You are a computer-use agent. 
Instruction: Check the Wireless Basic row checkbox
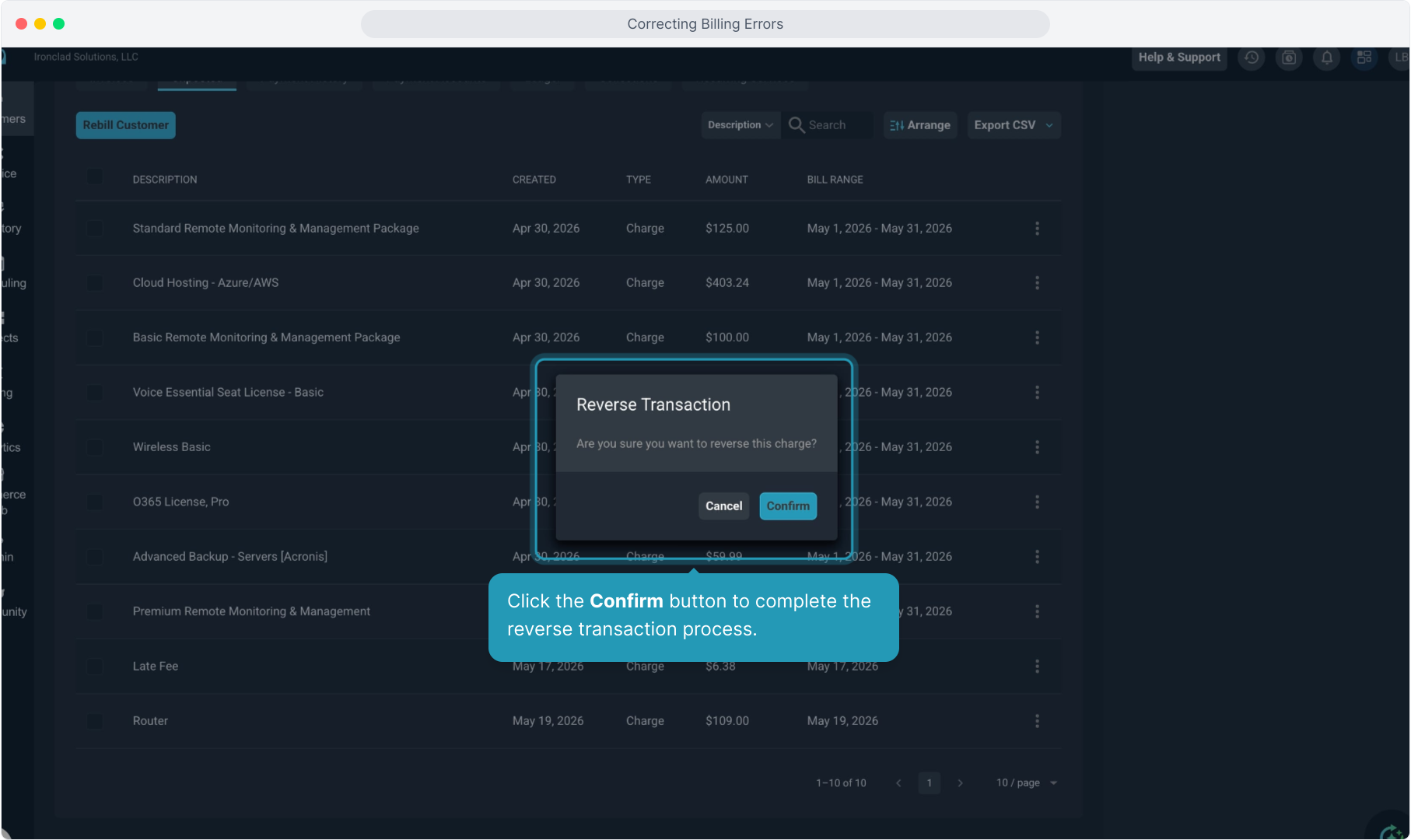tap(95, 447)
